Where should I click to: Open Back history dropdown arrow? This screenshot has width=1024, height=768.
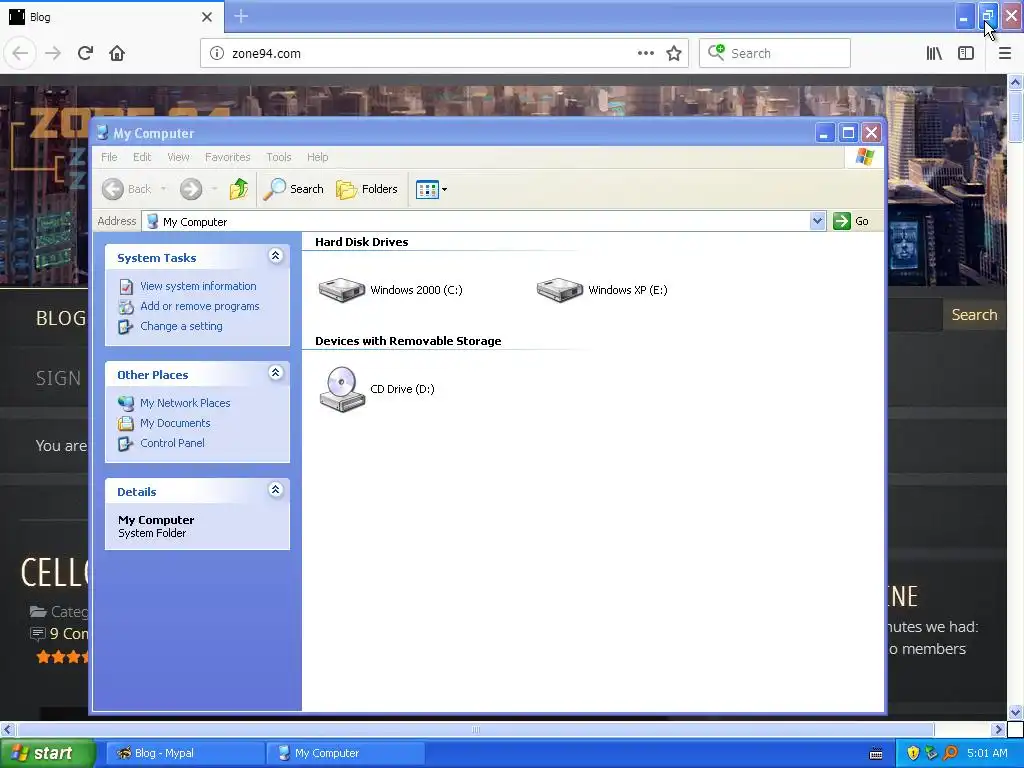[x=163, y=189]
